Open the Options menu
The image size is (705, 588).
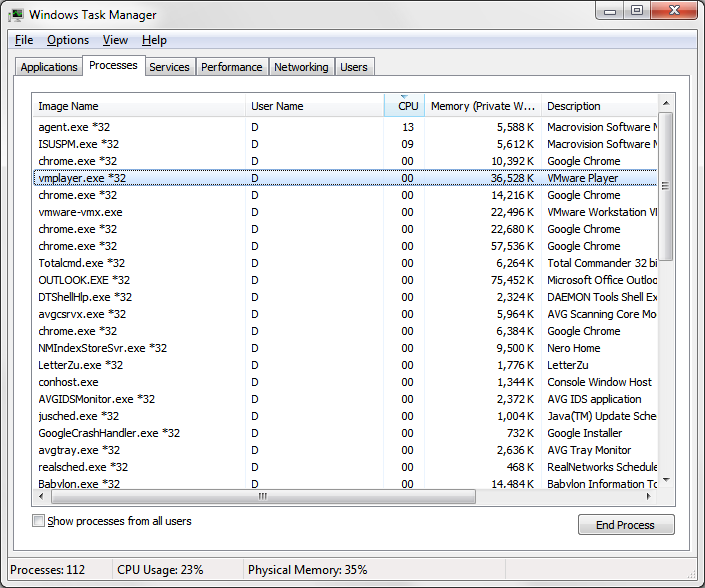pos(68,40)
